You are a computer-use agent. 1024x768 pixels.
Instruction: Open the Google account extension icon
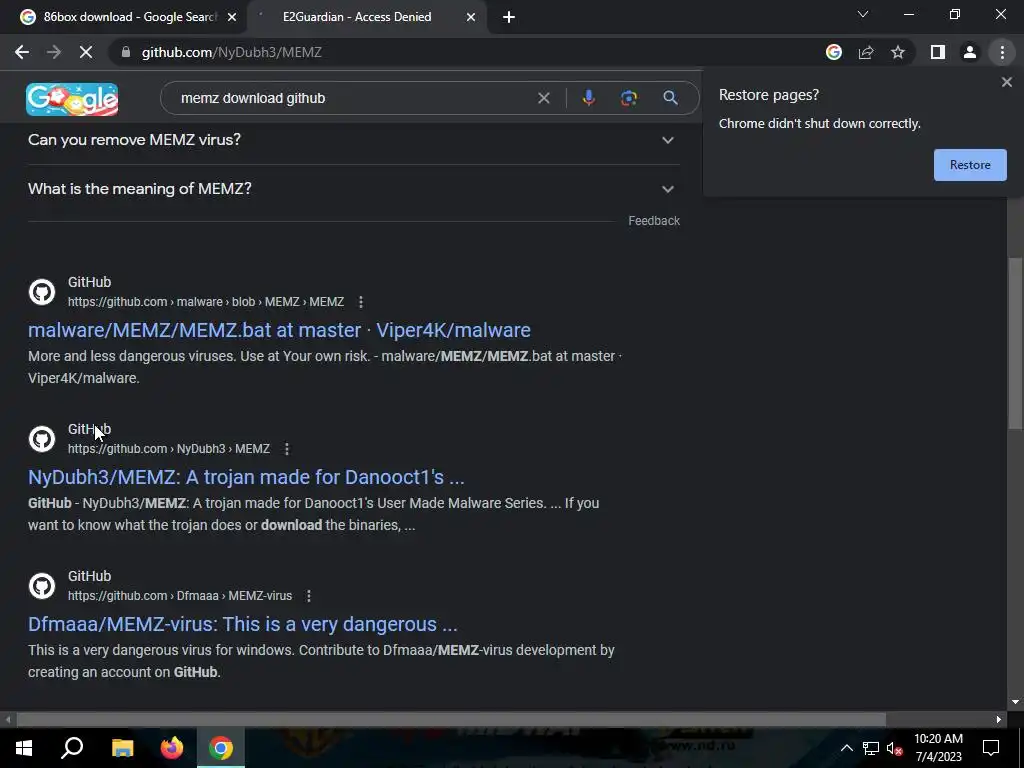[x=834, y=52]
